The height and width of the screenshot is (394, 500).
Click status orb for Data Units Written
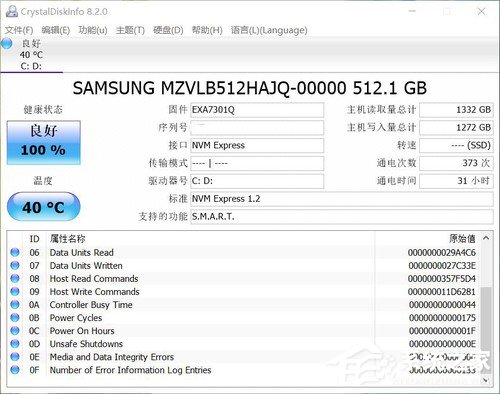point(15,265)
